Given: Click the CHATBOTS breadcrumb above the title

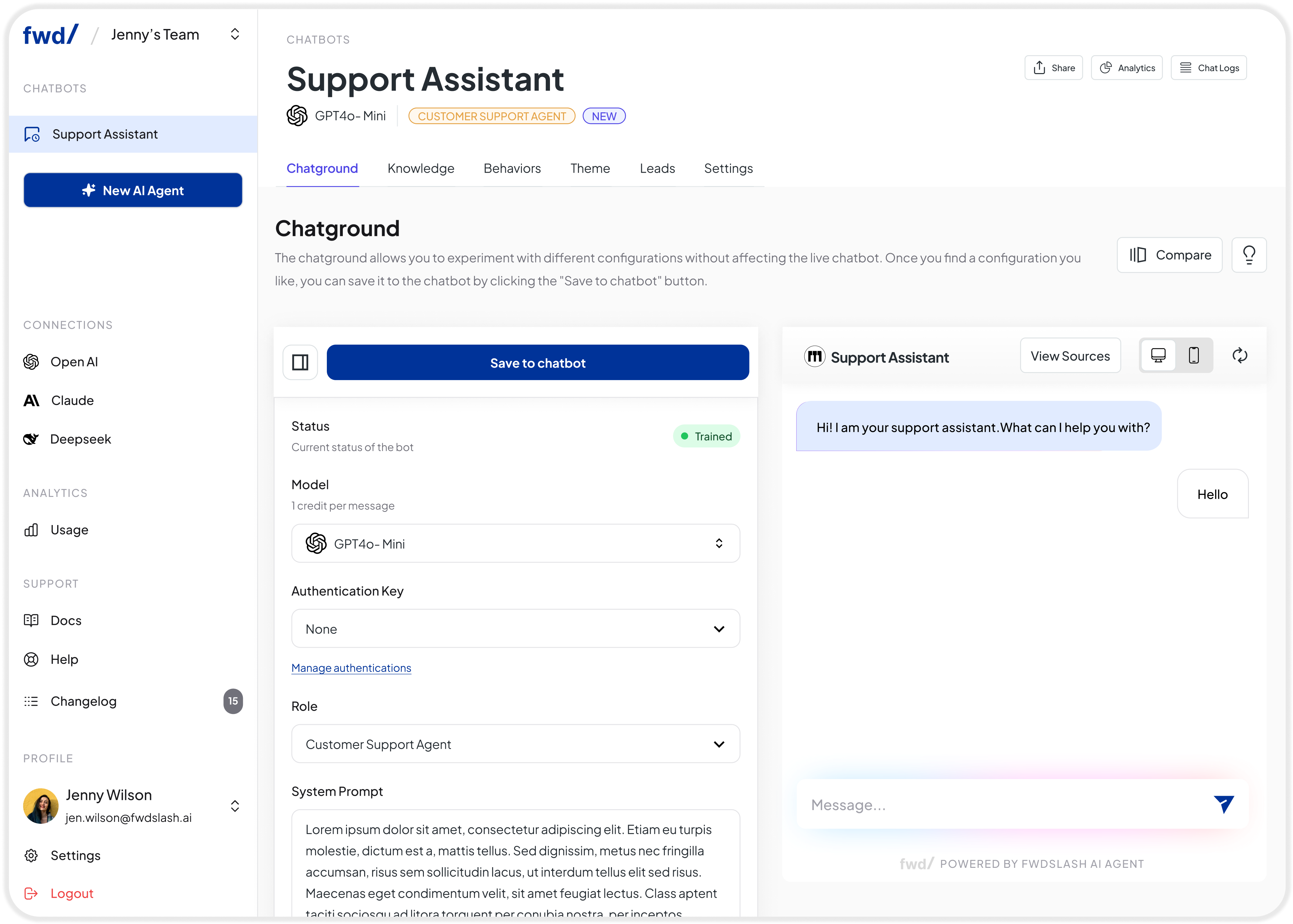Looking at the screenshot, I should click(318, 40).
